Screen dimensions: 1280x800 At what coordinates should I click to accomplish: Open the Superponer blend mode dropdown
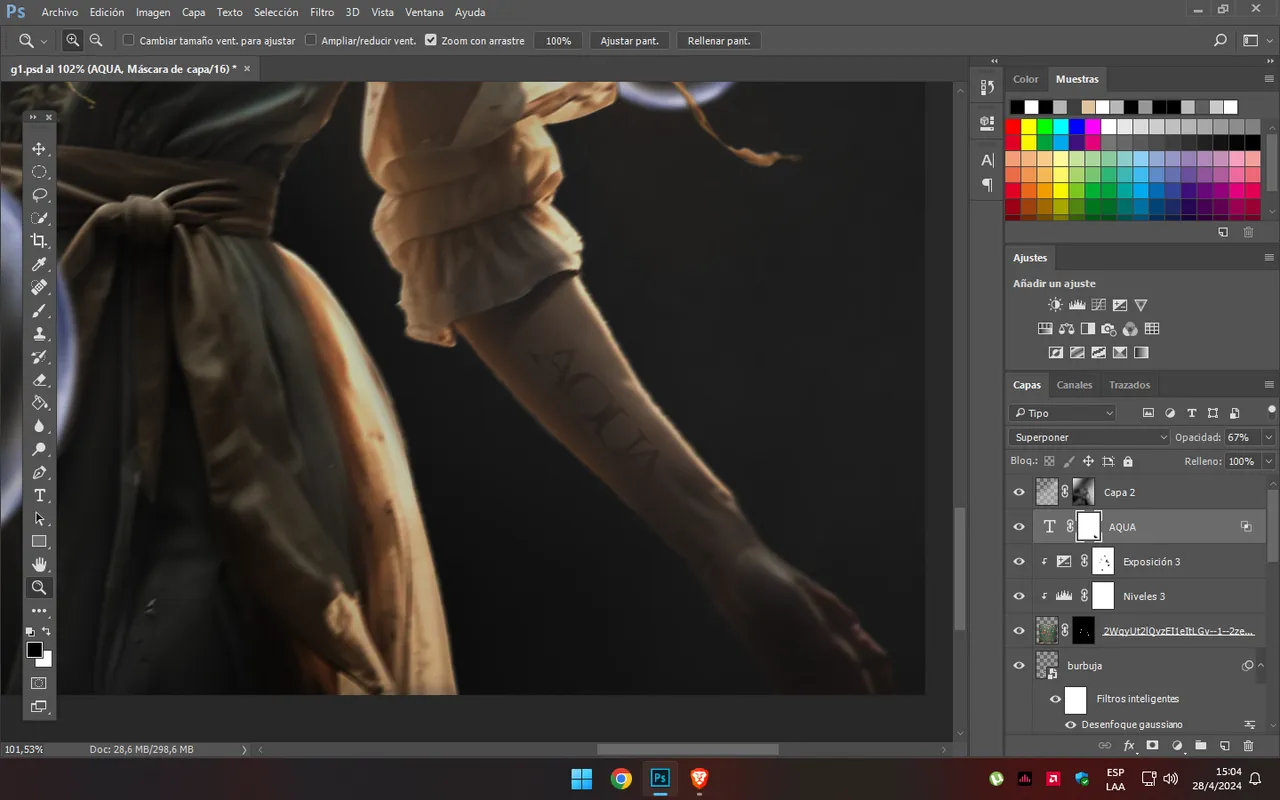pyautogui.click(x=1089, y=437)
